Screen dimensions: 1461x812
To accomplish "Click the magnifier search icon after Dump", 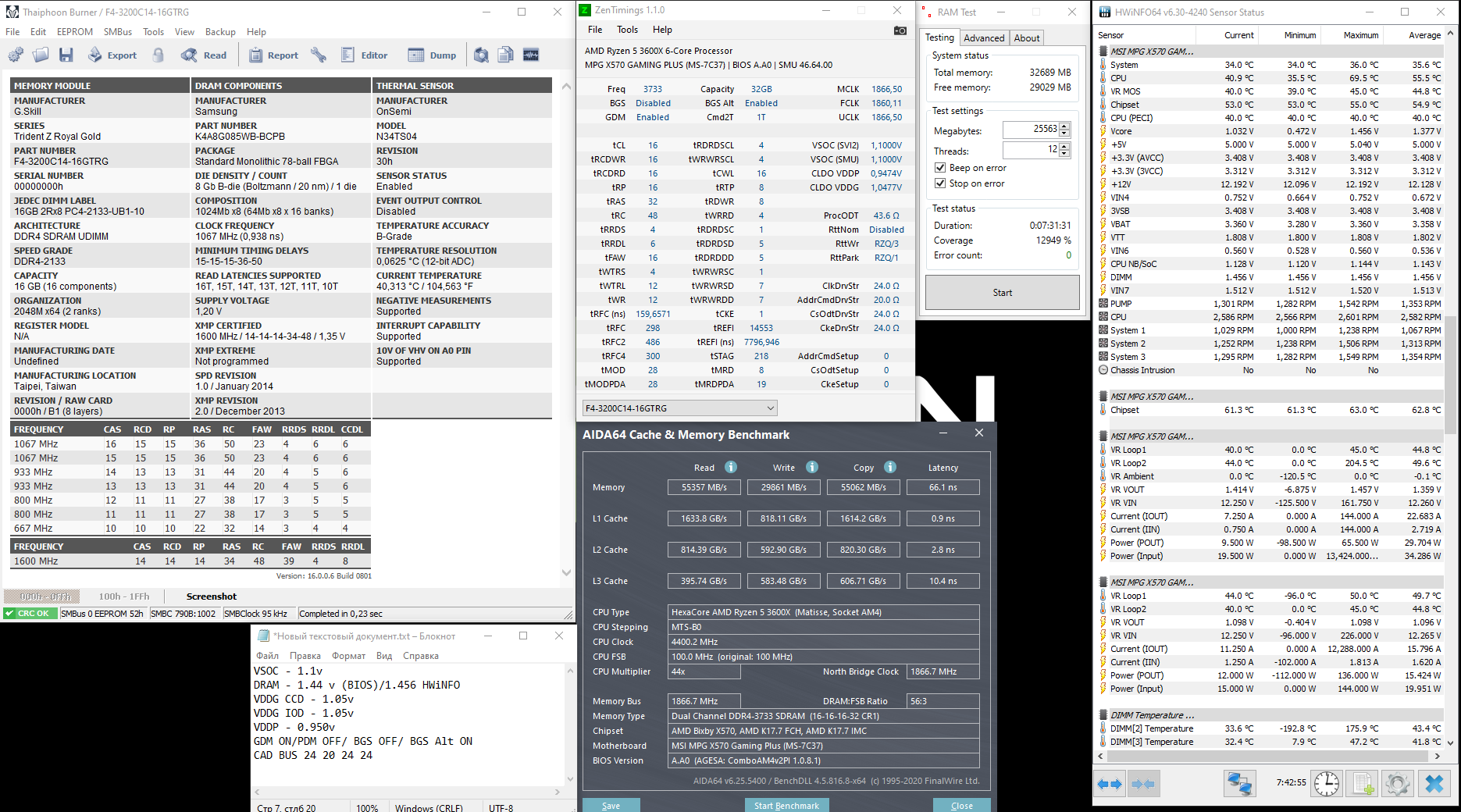I will [481, 55].
